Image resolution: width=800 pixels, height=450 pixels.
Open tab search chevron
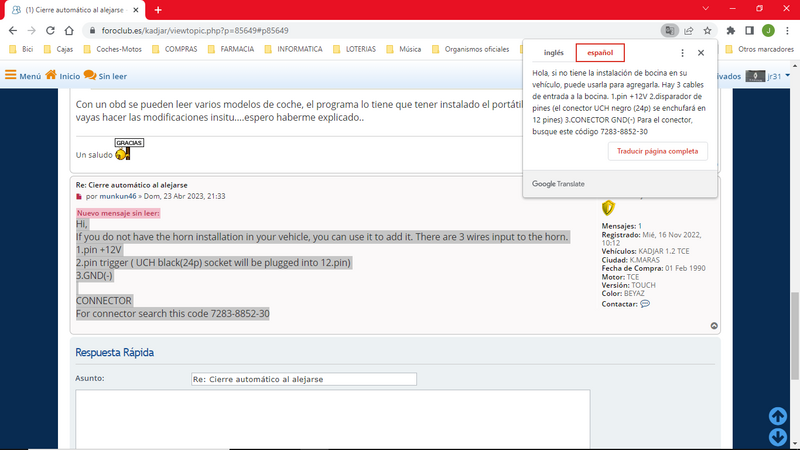coord(706,9)
